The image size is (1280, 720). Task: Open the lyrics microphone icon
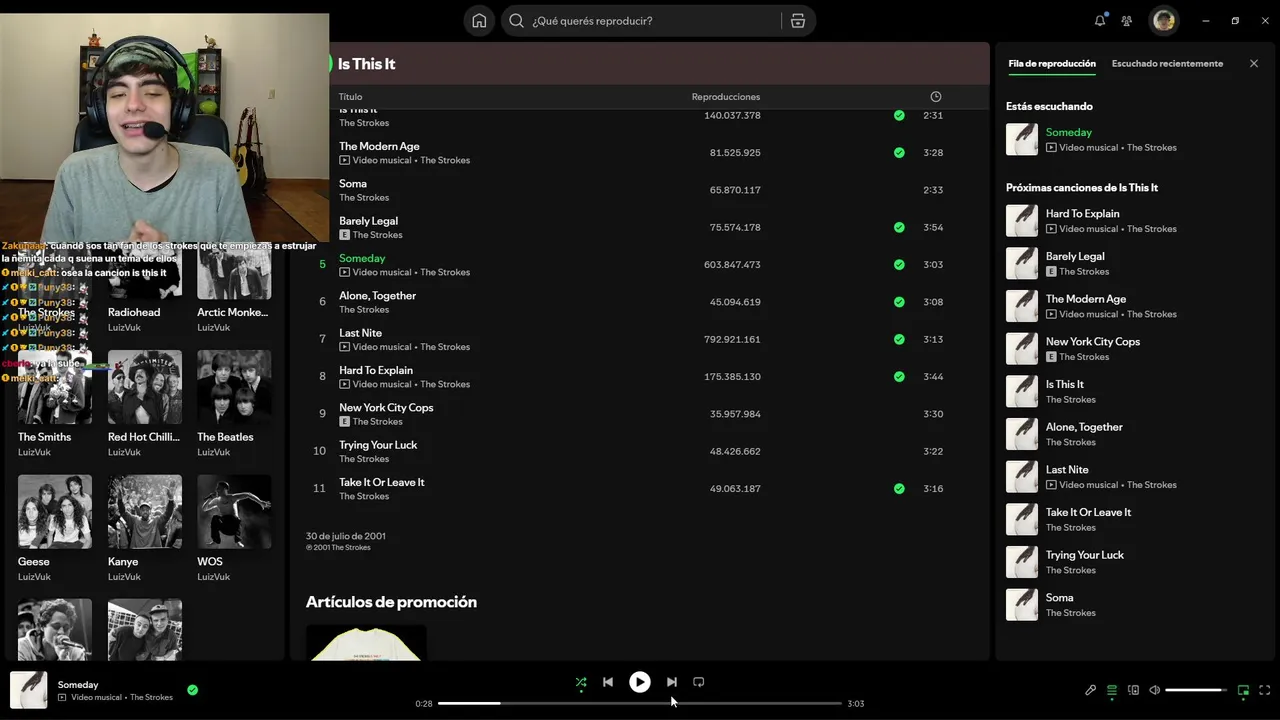[x=1091, y=690]
